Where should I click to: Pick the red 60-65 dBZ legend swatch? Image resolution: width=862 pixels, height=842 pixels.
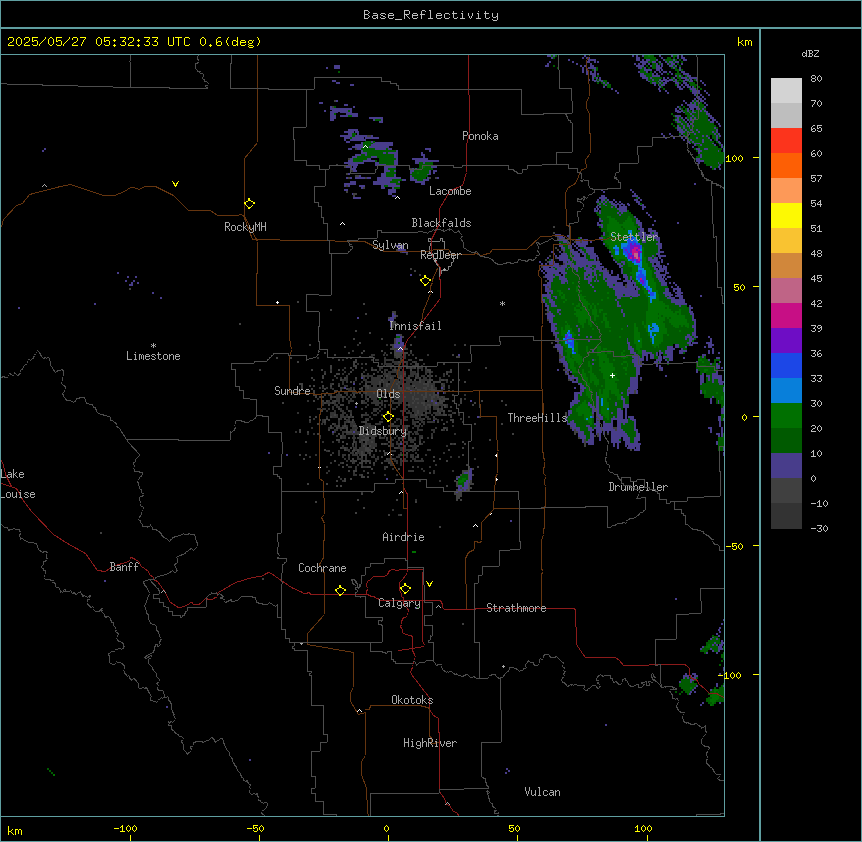coord(786,140)
